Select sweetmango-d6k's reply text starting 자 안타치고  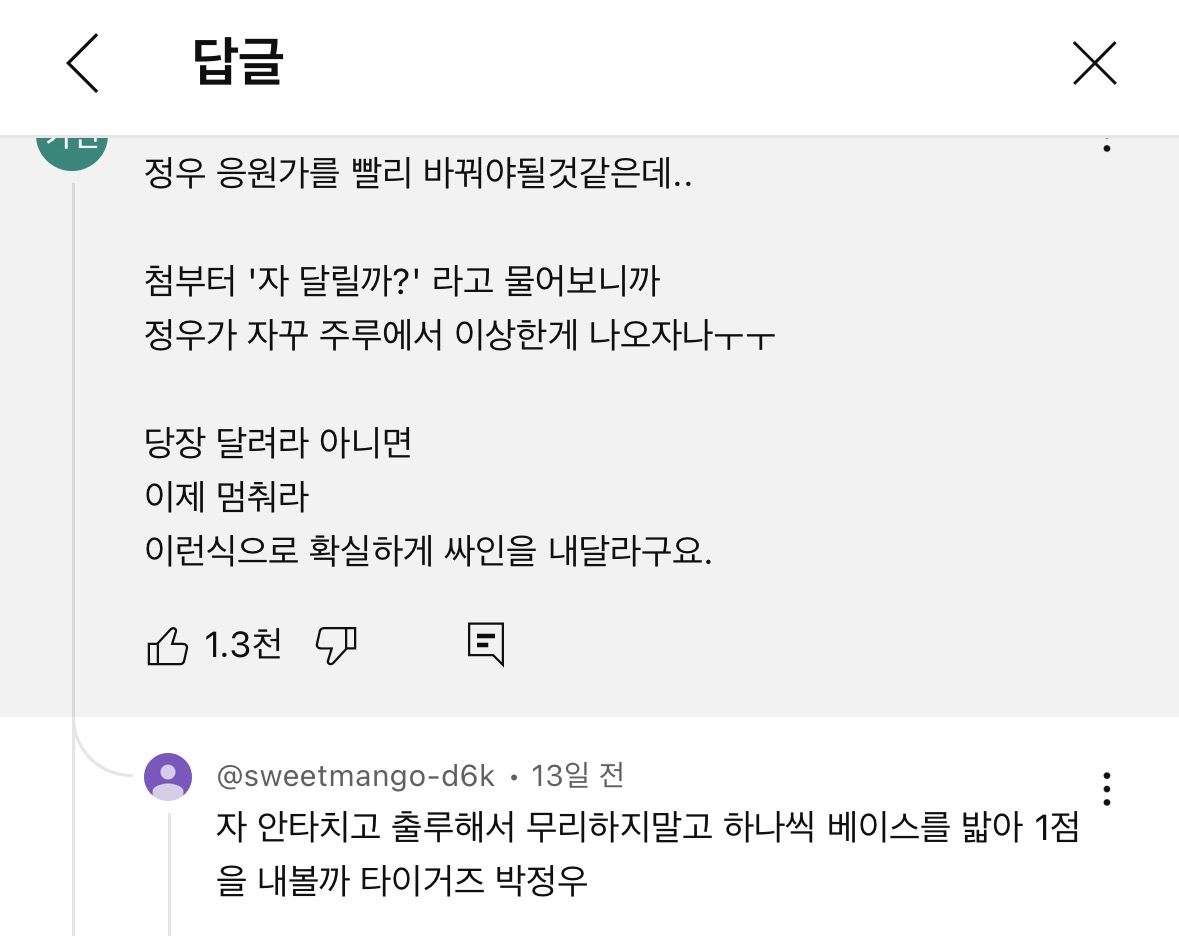647,853
